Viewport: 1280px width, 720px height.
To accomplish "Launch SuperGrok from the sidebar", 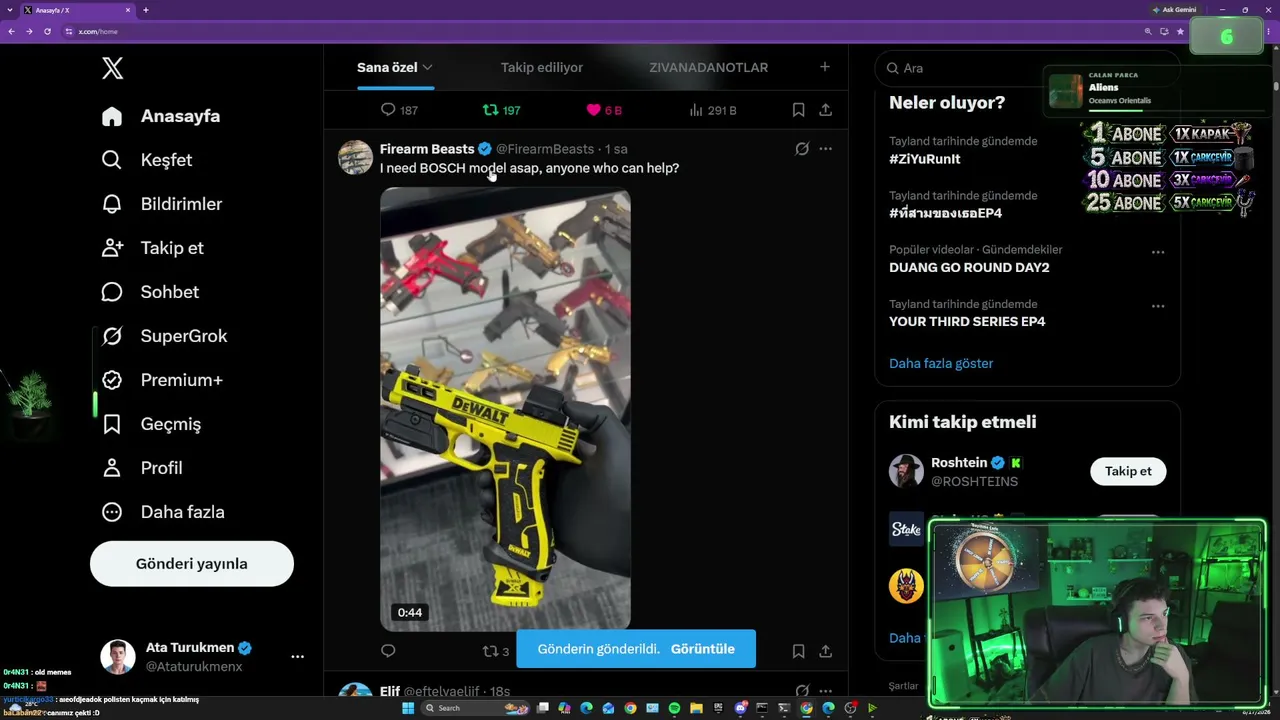I will click(165, 336).
